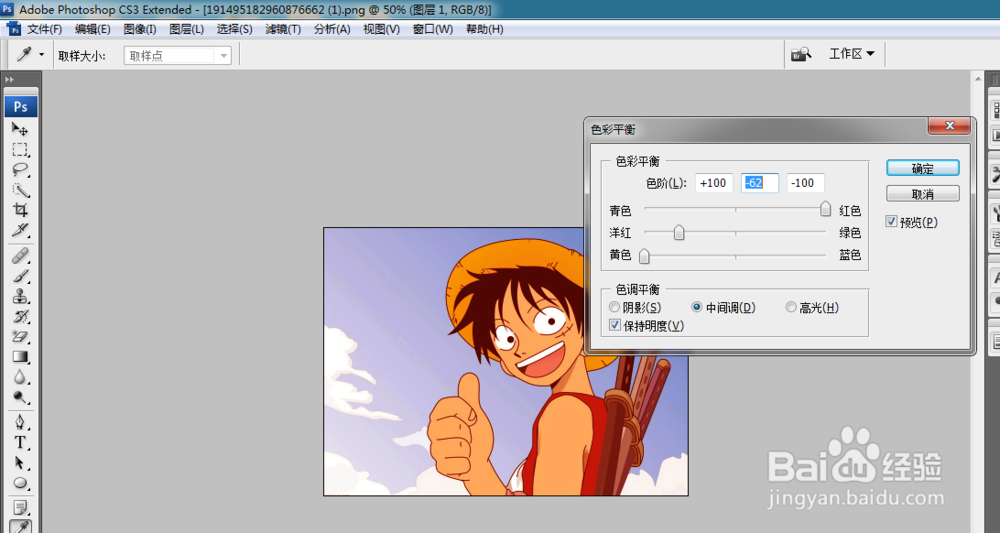
Task: Open the 图层(L) menu
Action: coord(186,29)
